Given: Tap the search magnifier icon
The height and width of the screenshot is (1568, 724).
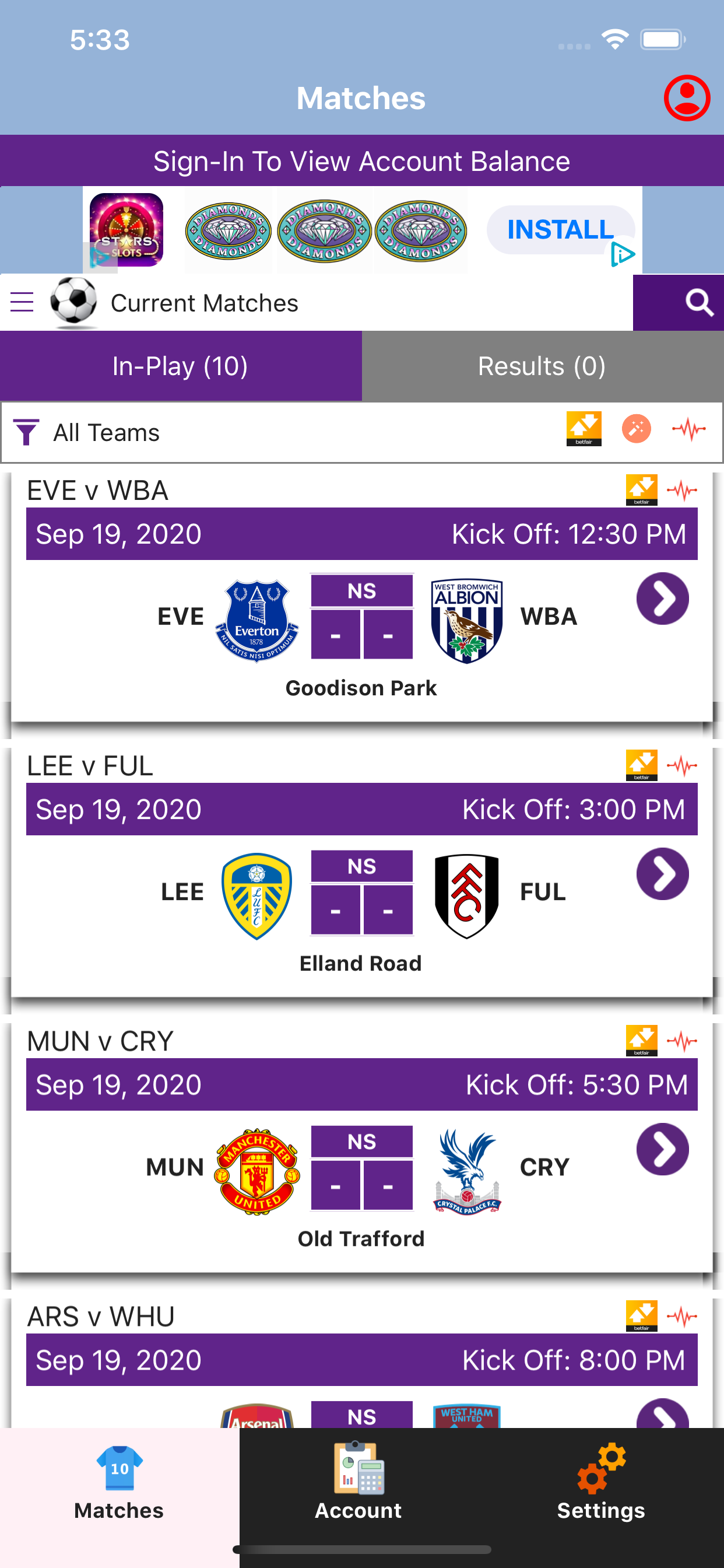Looking at the screenshot, I should 698,303.
